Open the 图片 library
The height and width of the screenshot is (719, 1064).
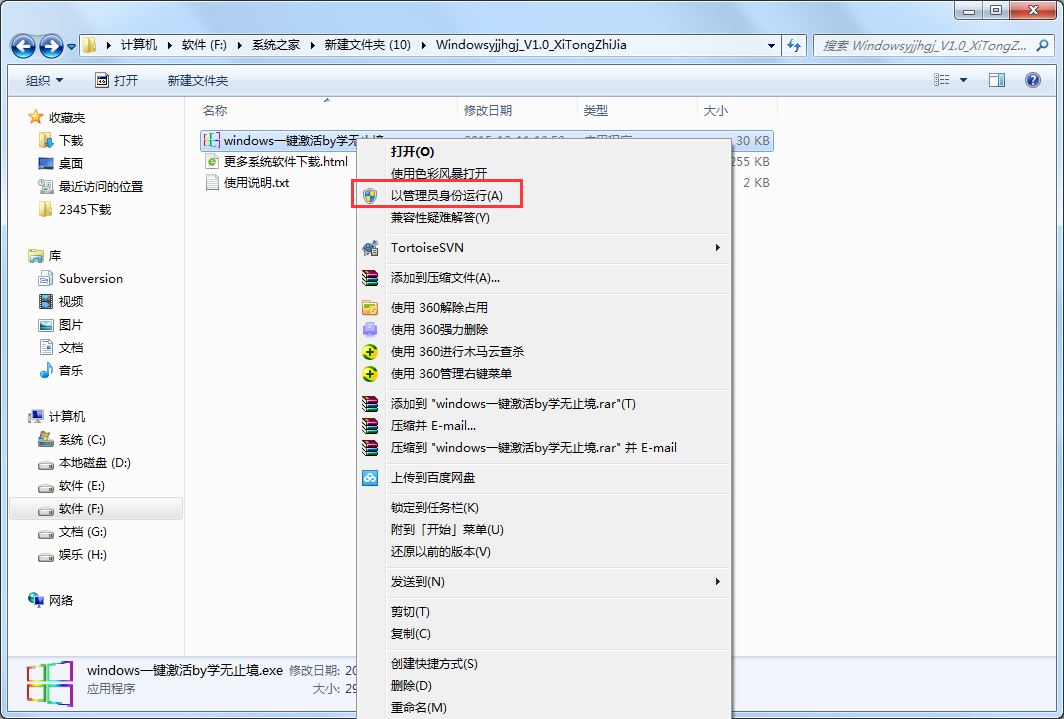point(60,325)
